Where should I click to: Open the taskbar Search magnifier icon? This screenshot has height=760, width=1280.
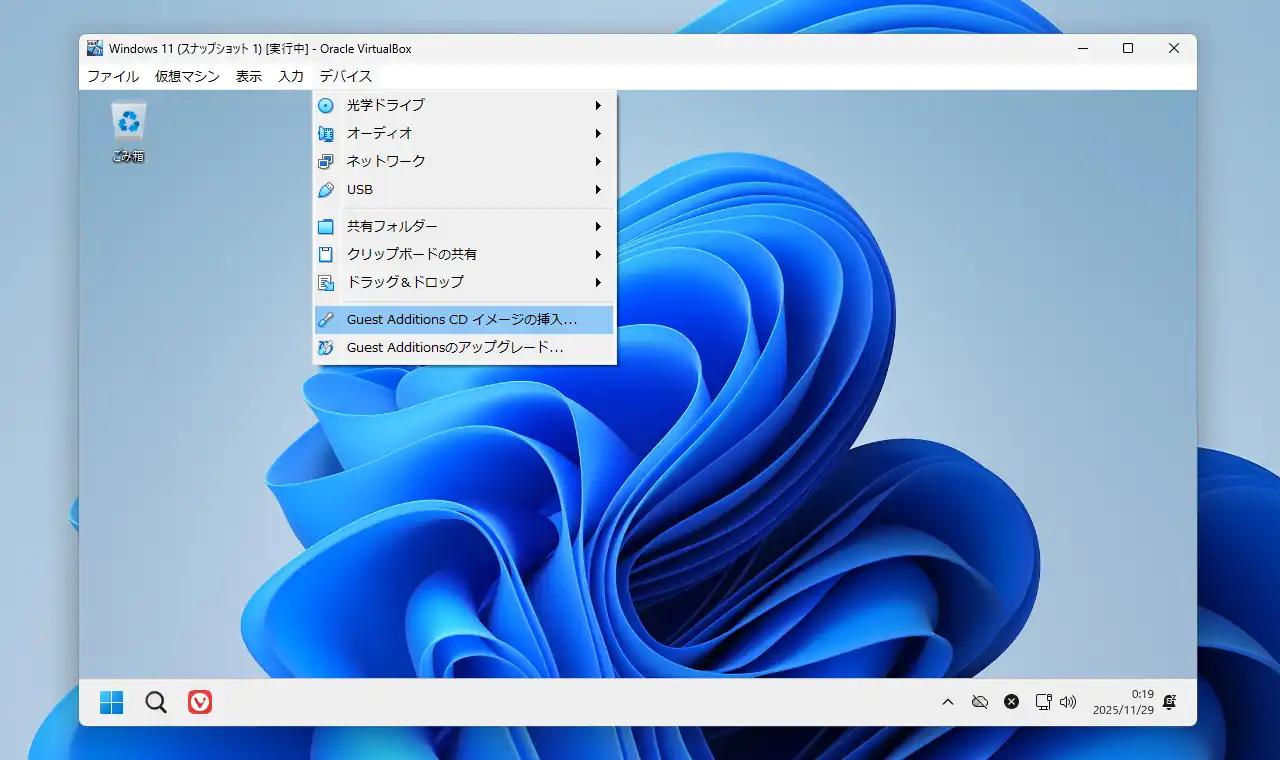(156, 702)
